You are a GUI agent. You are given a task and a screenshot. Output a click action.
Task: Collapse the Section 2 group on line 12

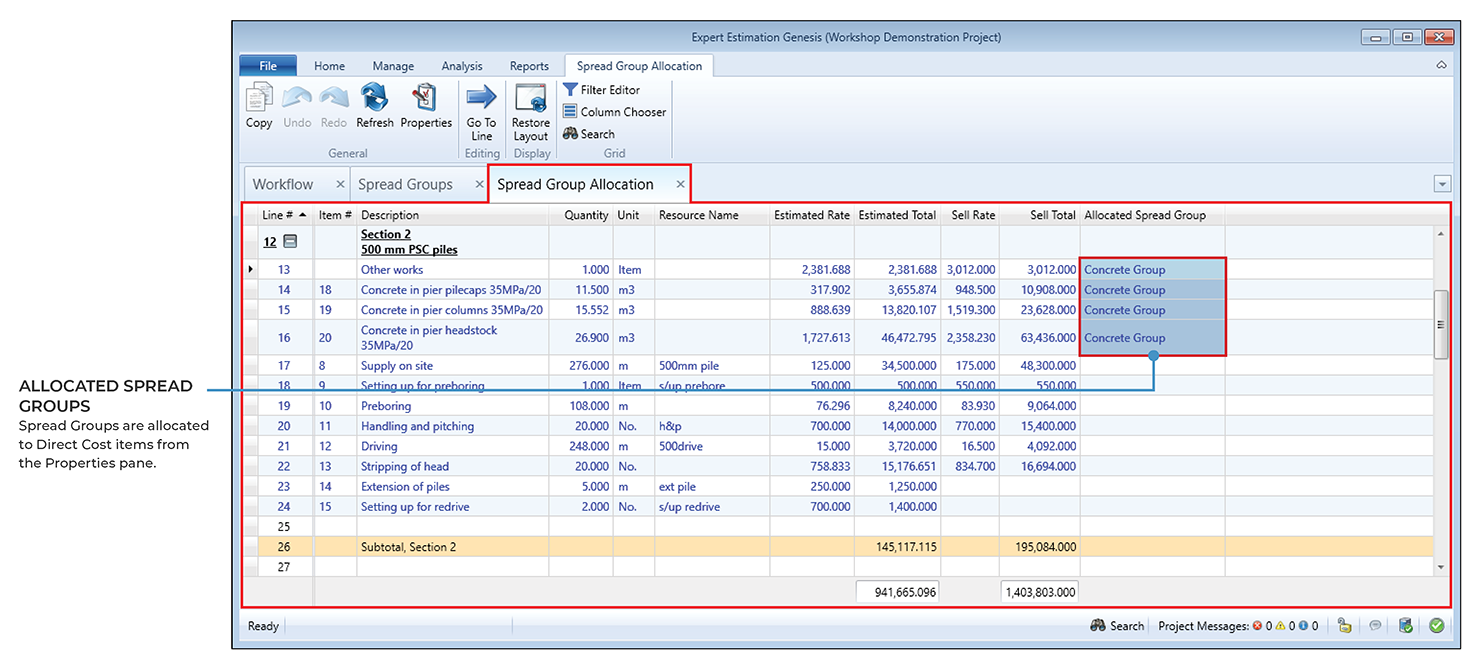tap(290, 242)
